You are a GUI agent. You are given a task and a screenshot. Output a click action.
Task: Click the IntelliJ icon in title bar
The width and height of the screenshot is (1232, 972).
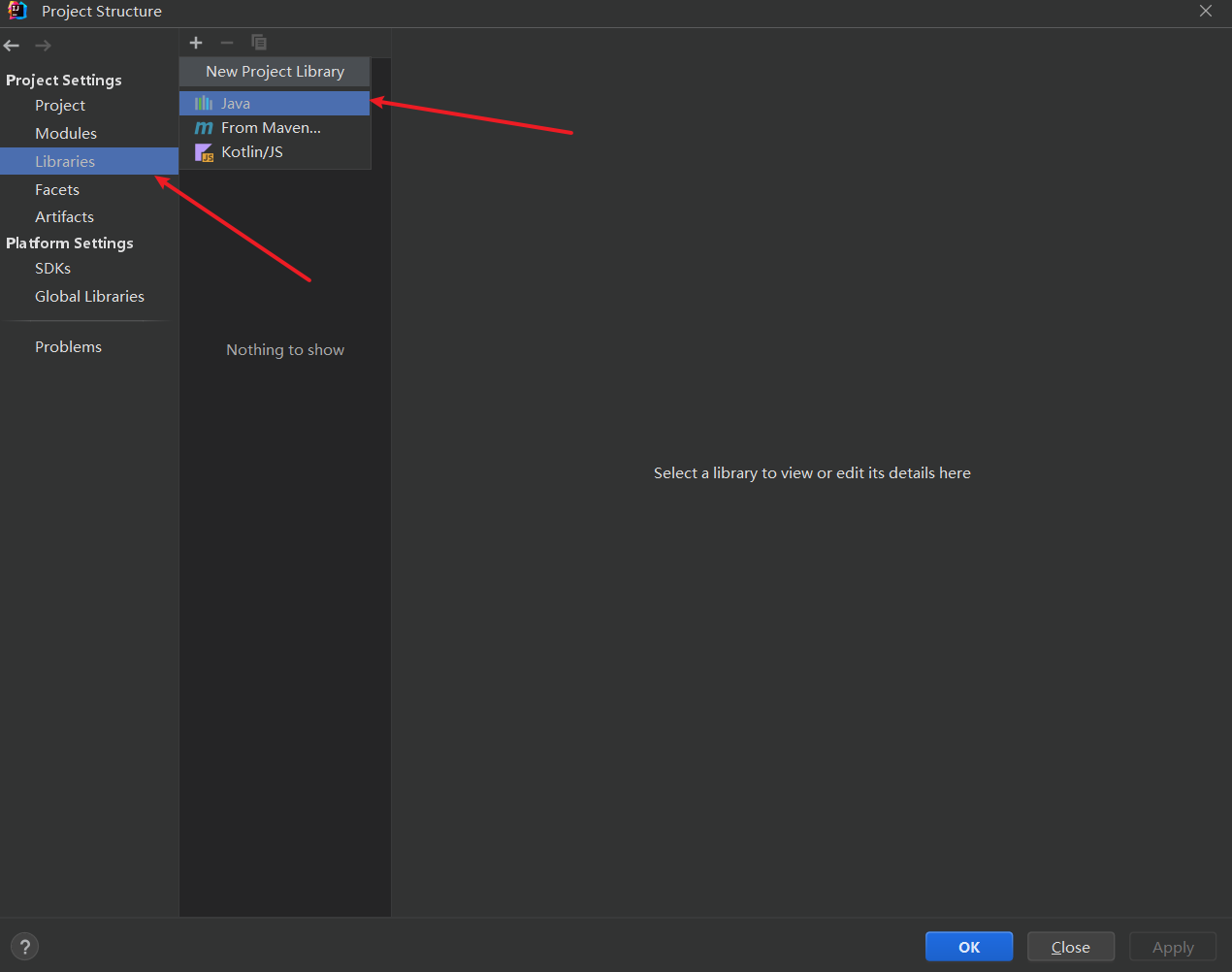(17, 11)
